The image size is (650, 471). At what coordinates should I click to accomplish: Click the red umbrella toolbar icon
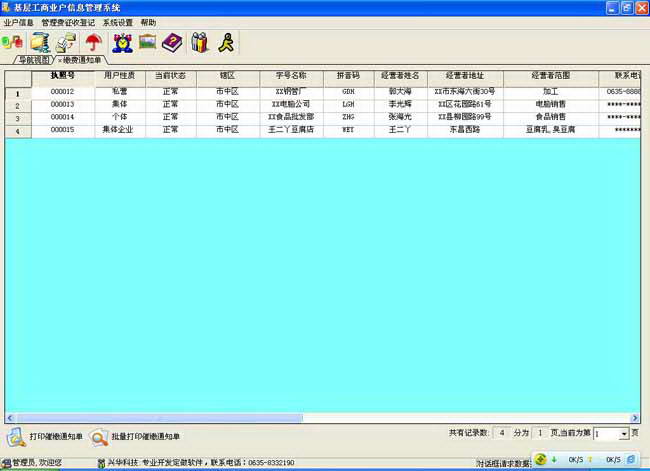(94, 42)
